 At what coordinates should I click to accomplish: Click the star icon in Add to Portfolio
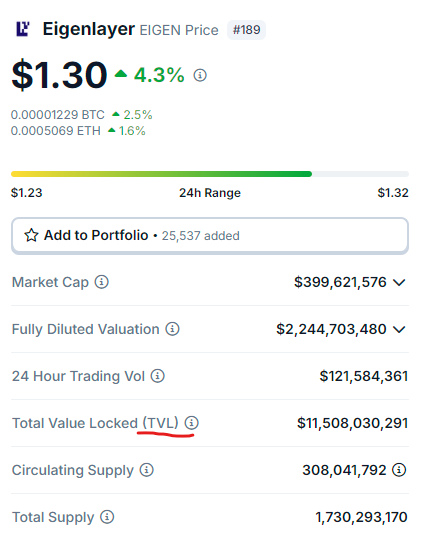[31, 235]
